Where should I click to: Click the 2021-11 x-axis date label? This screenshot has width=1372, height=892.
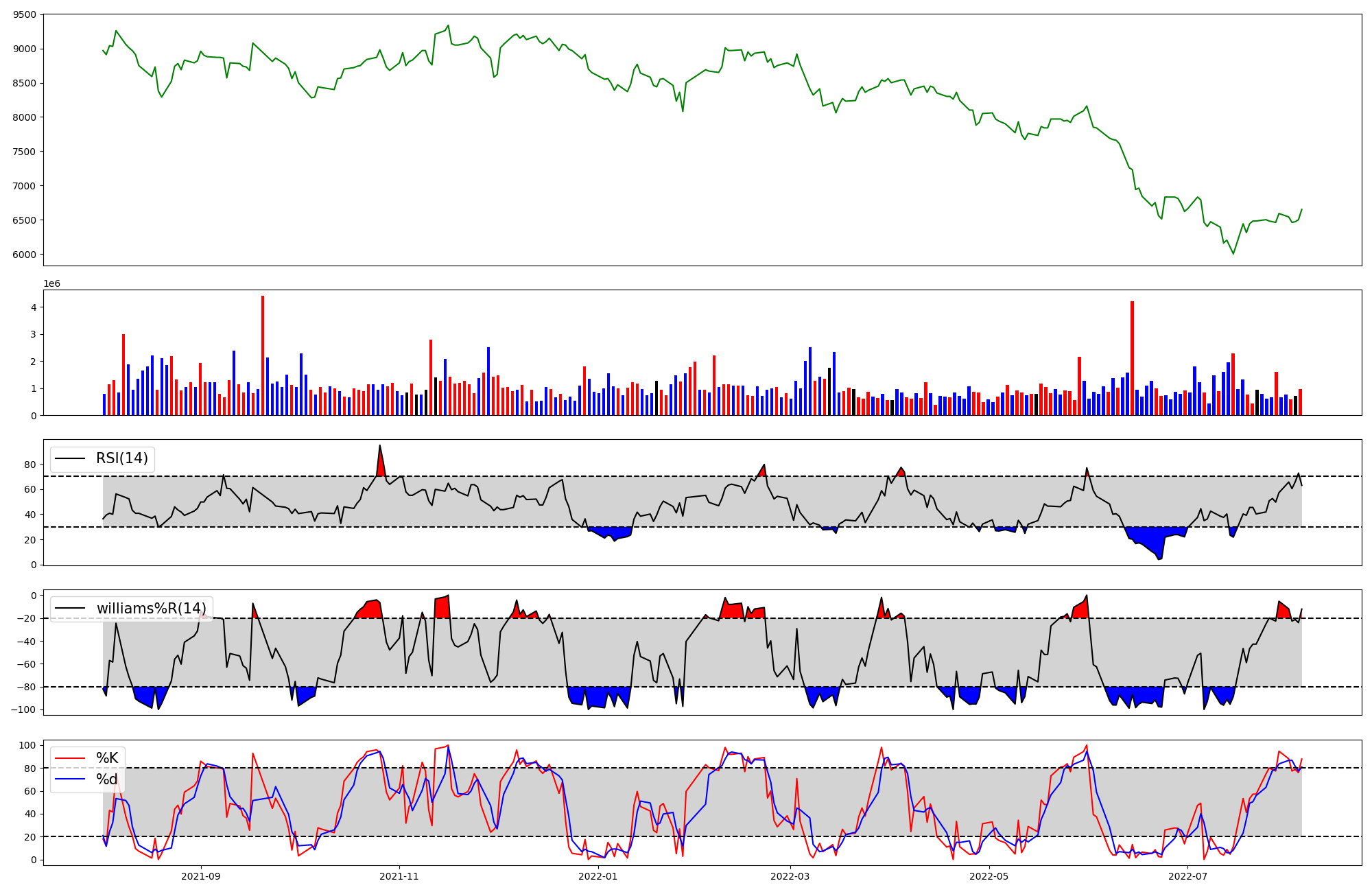399,876
